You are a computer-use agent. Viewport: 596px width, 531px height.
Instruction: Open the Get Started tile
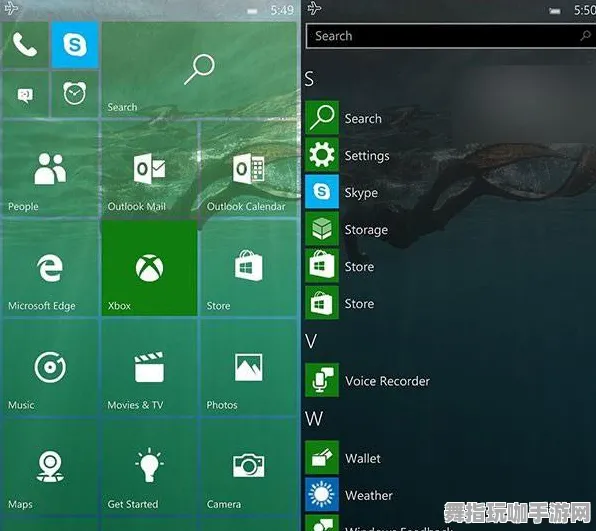(x=149, y=467)
